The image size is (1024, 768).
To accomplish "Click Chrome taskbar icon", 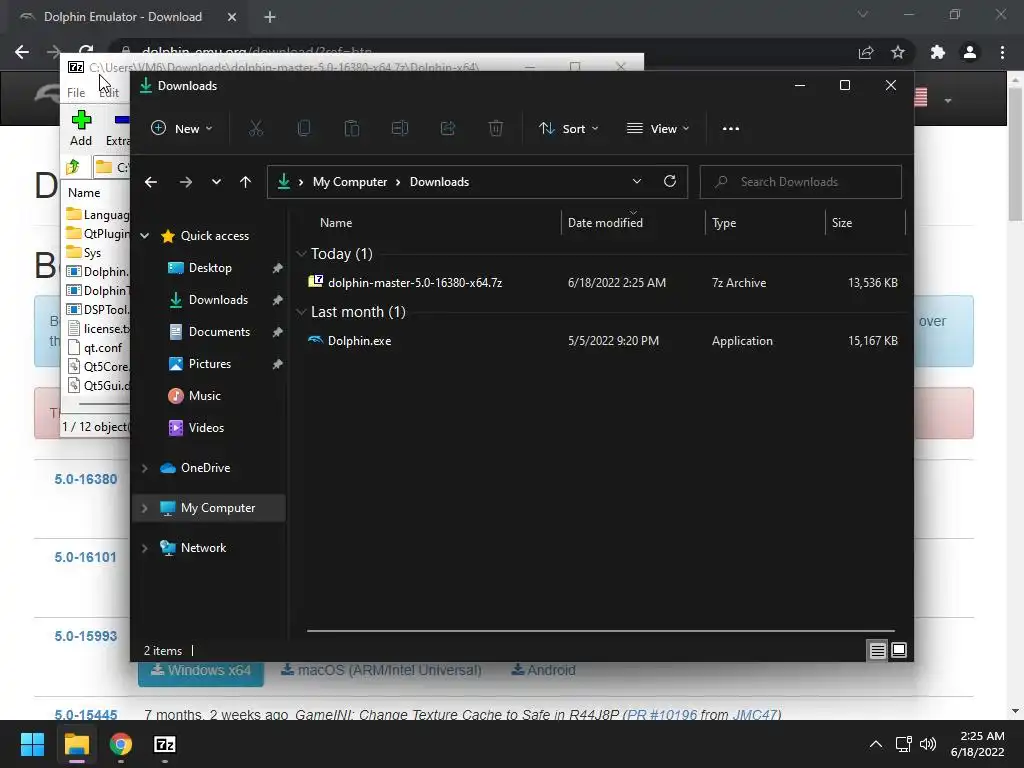I will click(x=121, y=744).
